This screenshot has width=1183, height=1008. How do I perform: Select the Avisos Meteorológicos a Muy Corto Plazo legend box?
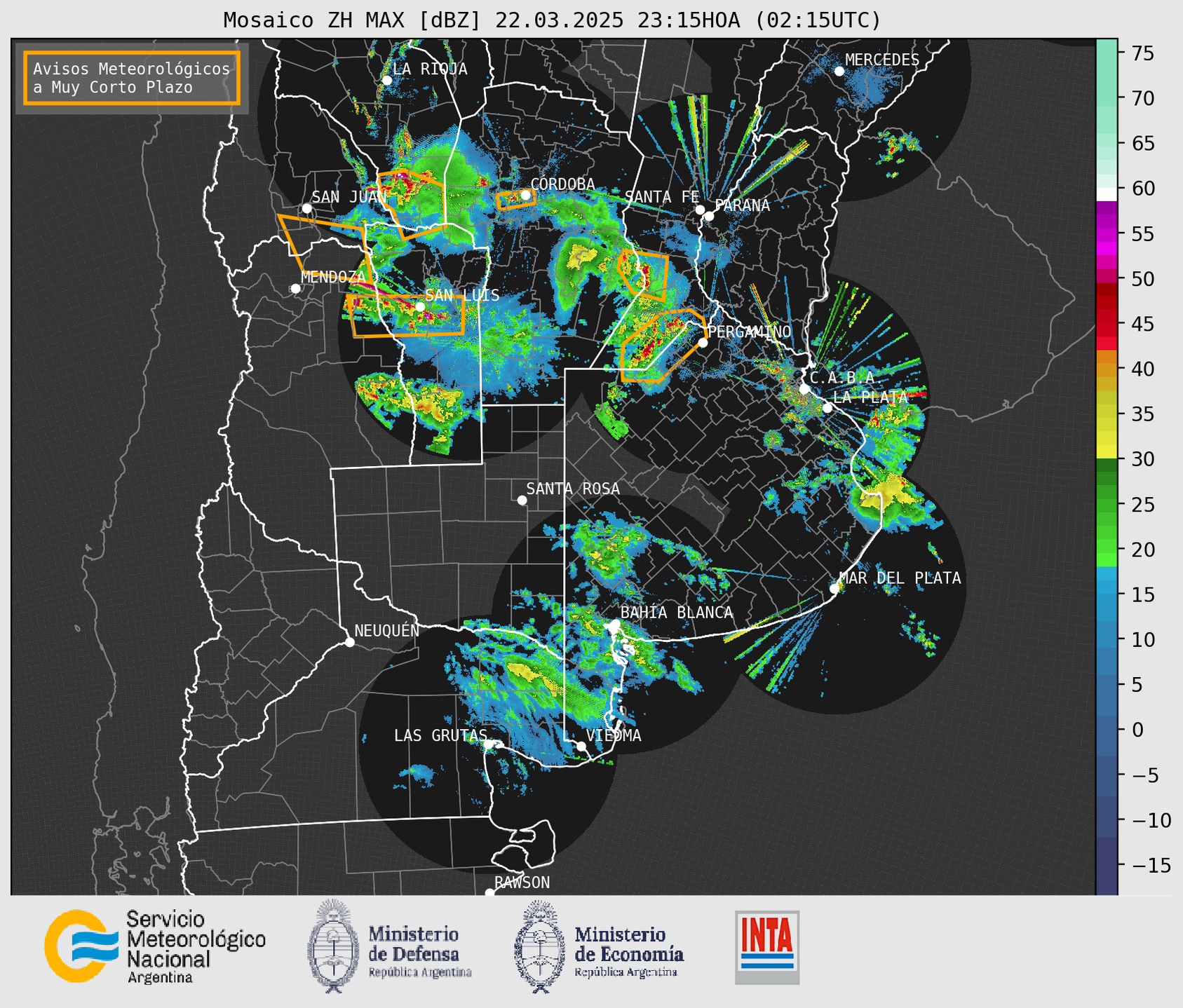(x=132, y=78)
